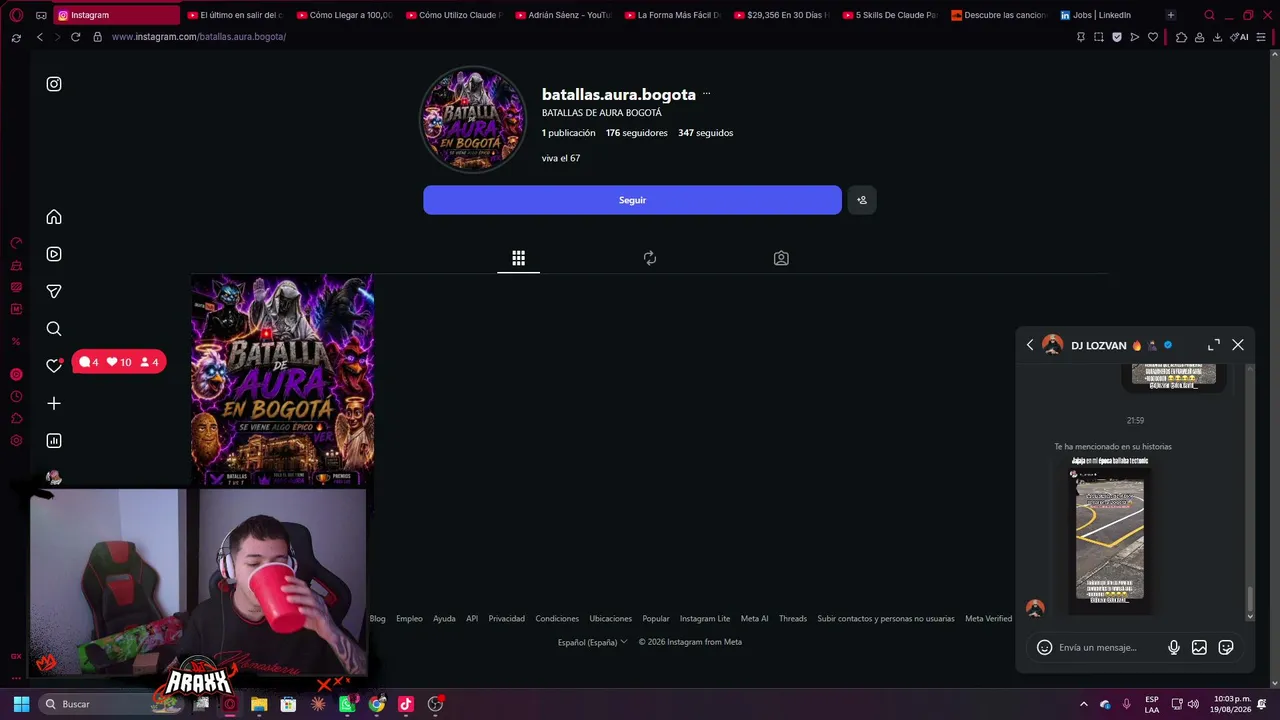
Task: Open the Meta AI footer link
Action: [754, 619]
